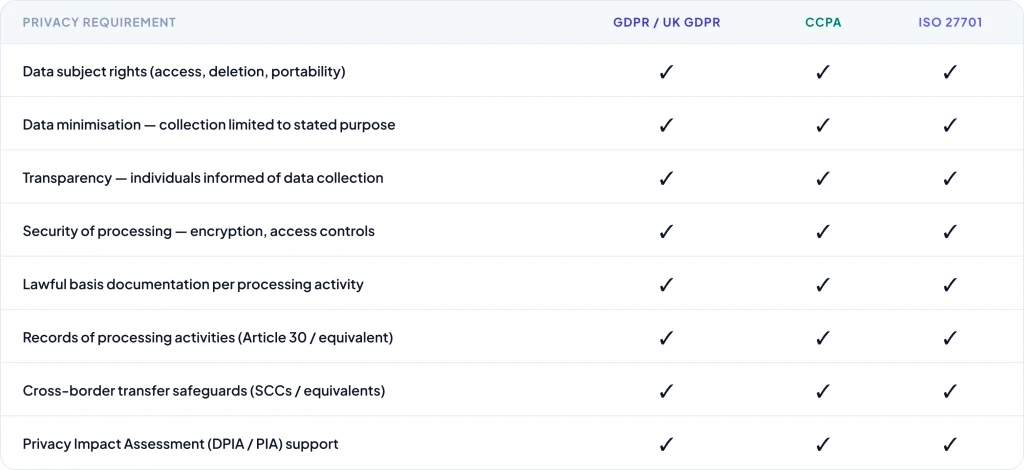Click GDPR checkmark for Security of processing
Image resolution: width=1024 pixels, height=470 pixels.
tap(666, 231)
